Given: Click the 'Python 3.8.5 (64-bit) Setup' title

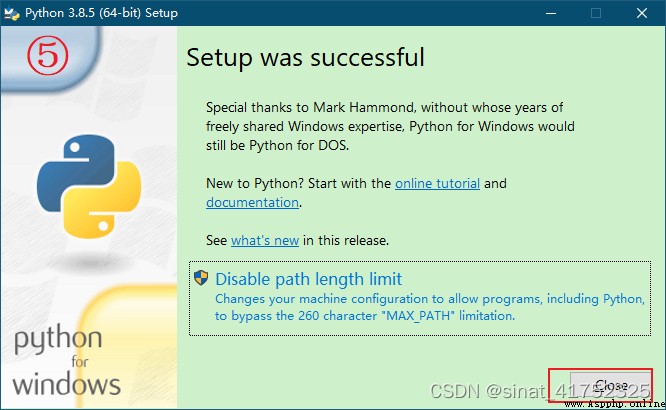Looking at the screenshot, I should click(102, 13).
